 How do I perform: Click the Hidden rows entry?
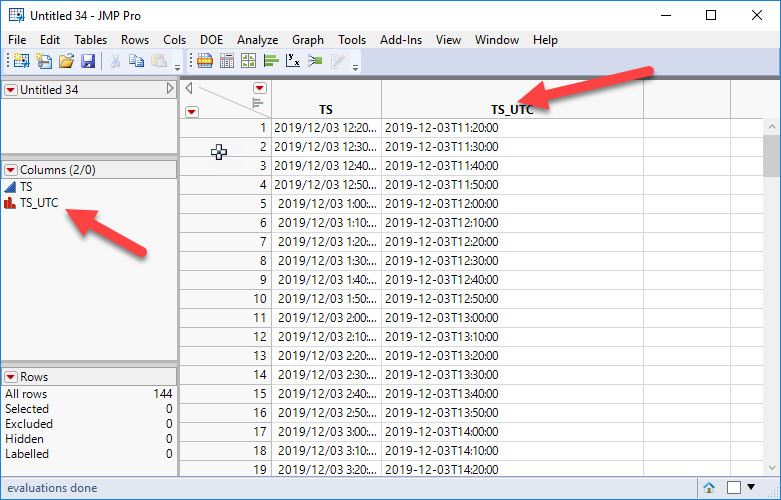(89, 439)
